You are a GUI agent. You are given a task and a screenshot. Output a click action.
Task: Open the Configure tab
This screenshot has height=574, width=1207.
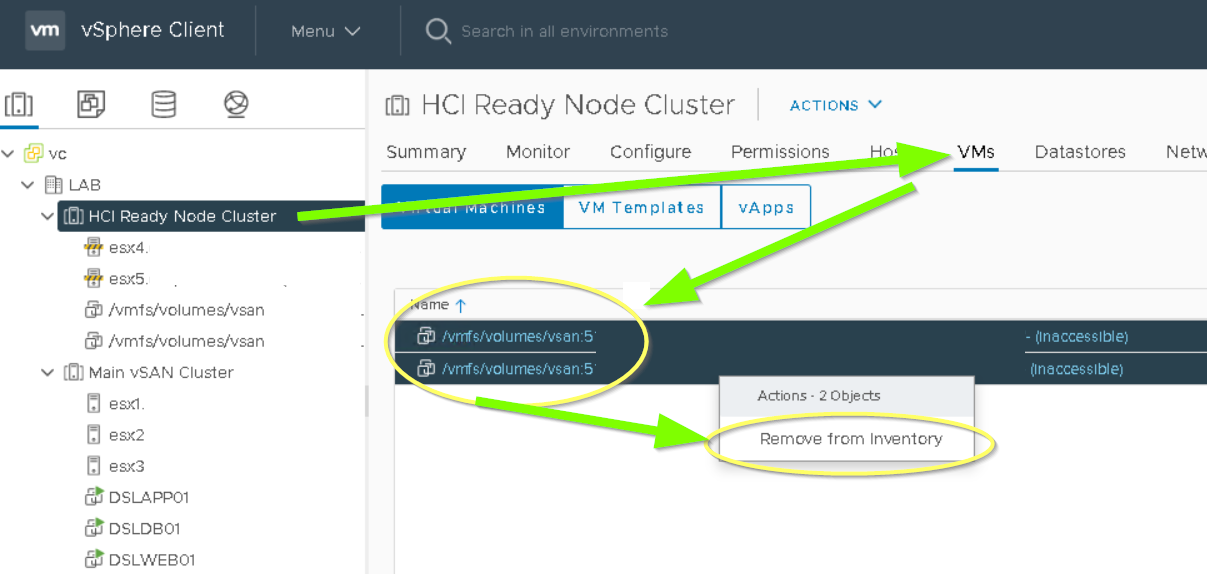(x=651, y=152)
